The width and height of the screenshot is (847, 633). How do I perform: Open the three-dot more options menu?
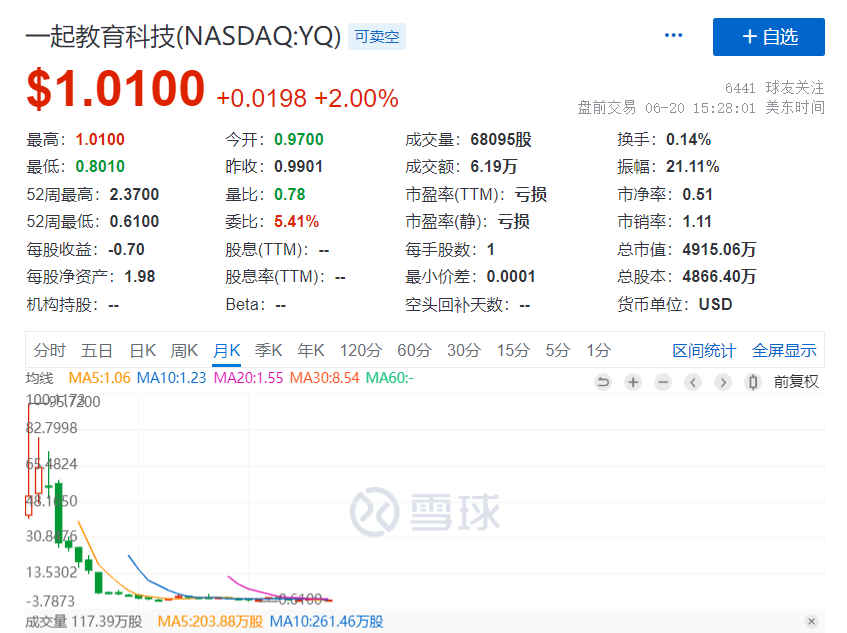tap(673, 36)
